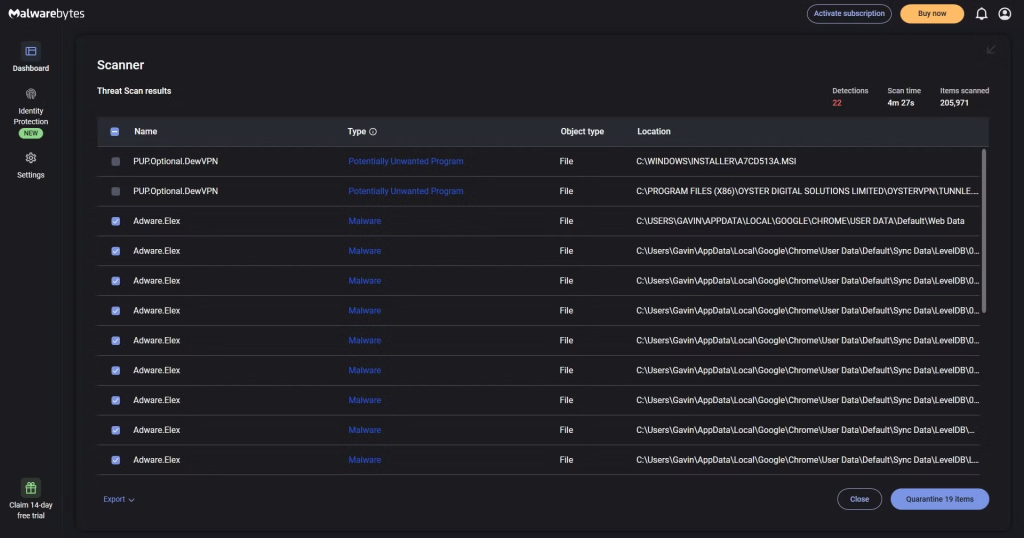Click Quarantine 19 items button

(939, 499)
